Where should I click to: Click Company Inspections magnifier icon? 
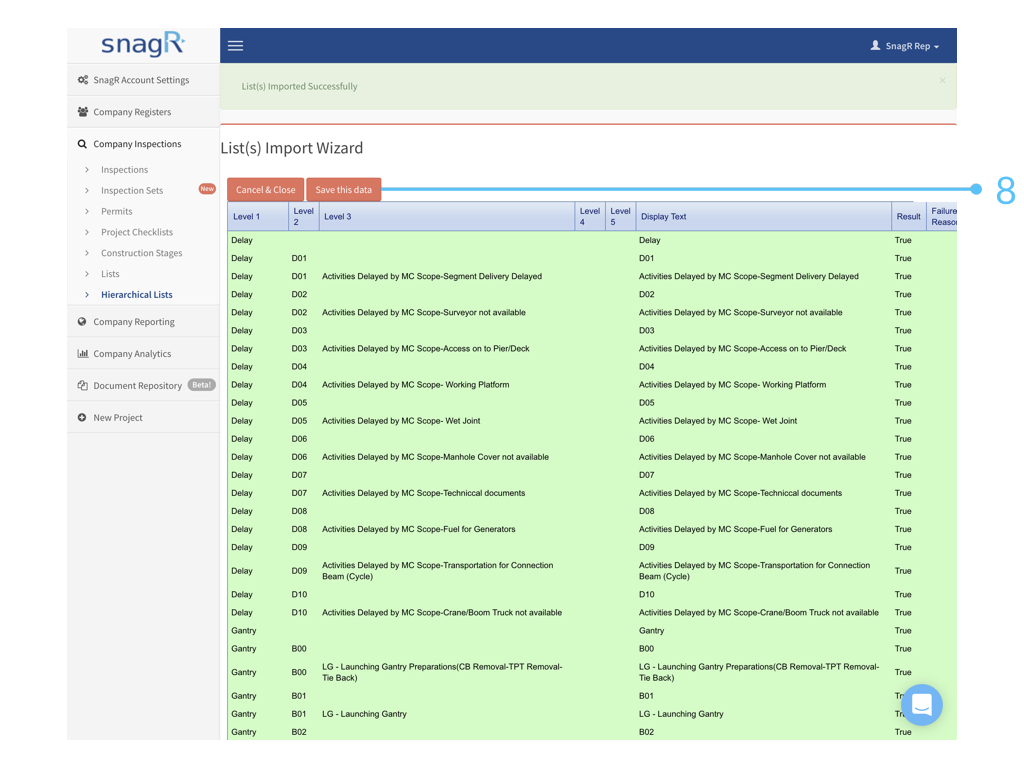coord(82,144)
